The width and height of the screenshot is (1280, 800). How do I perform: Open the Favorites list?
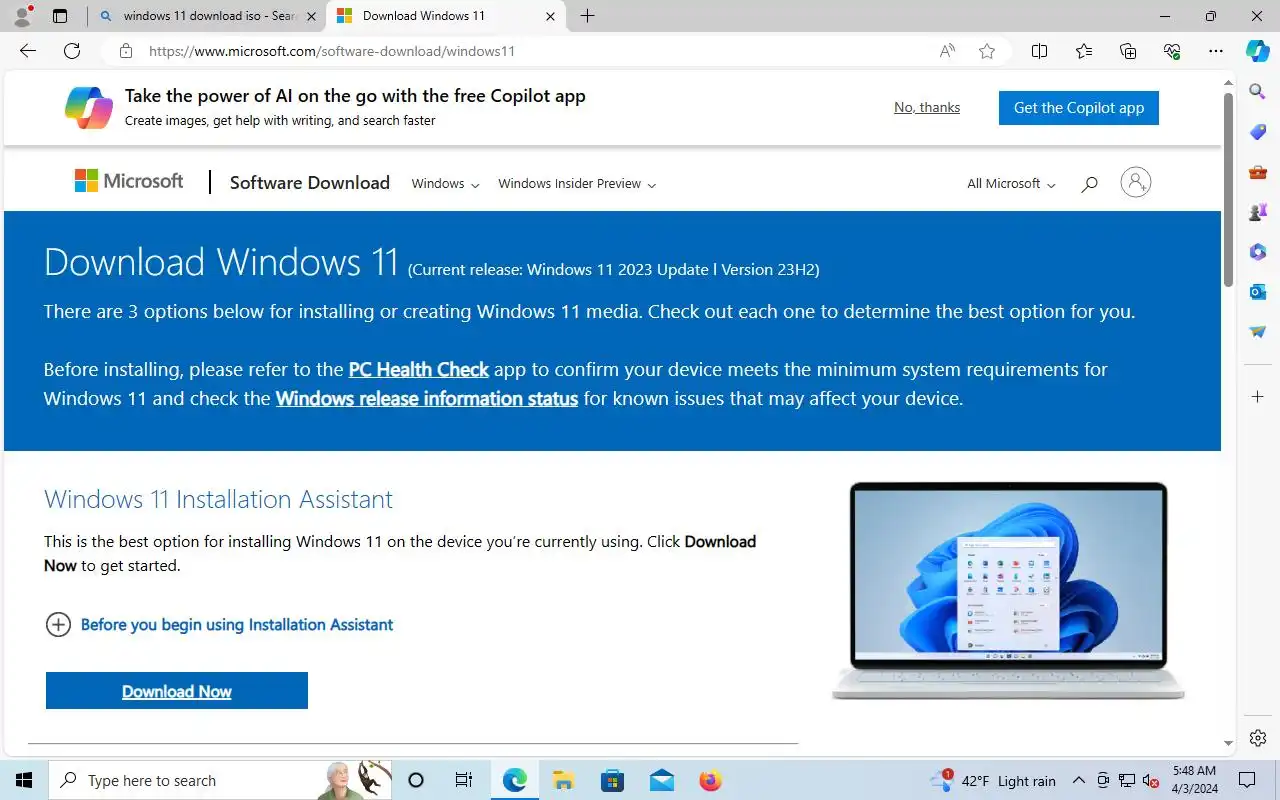click(1084, 51)
